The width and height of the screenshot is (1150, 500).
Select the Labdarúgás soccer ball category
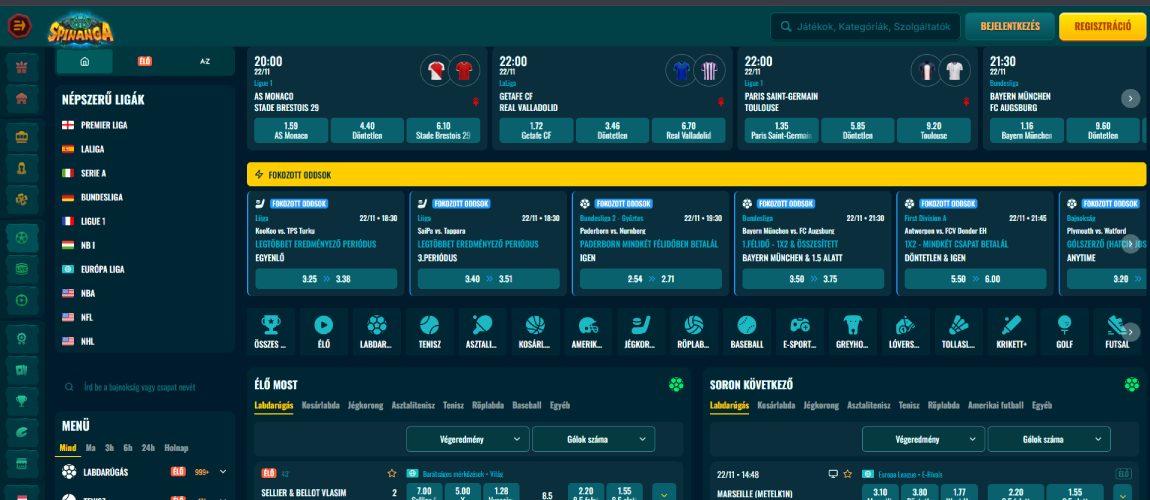[376, 331]
